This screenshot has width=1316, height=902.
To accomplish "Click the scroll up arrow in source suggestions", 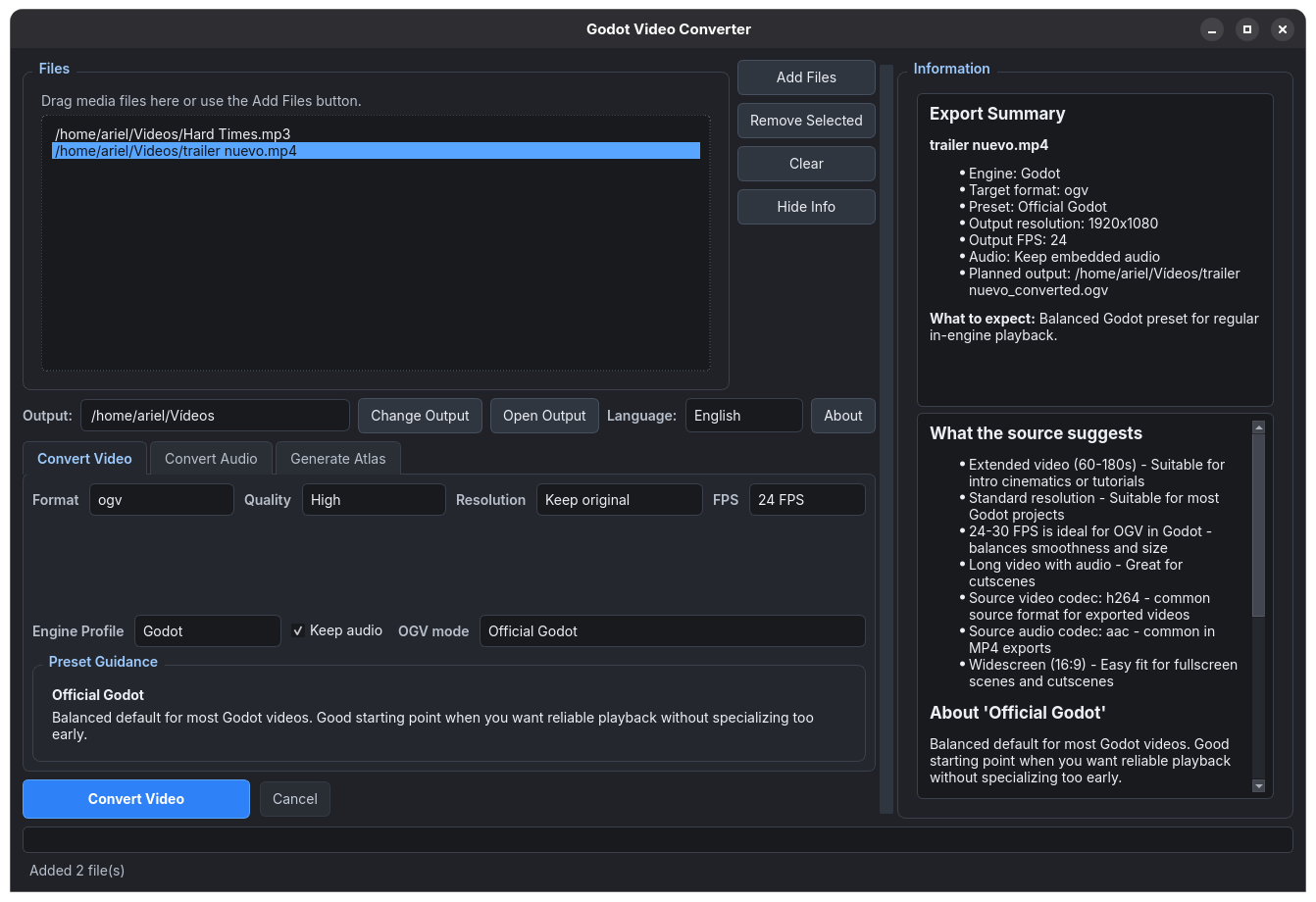I will pos(1258,427).
